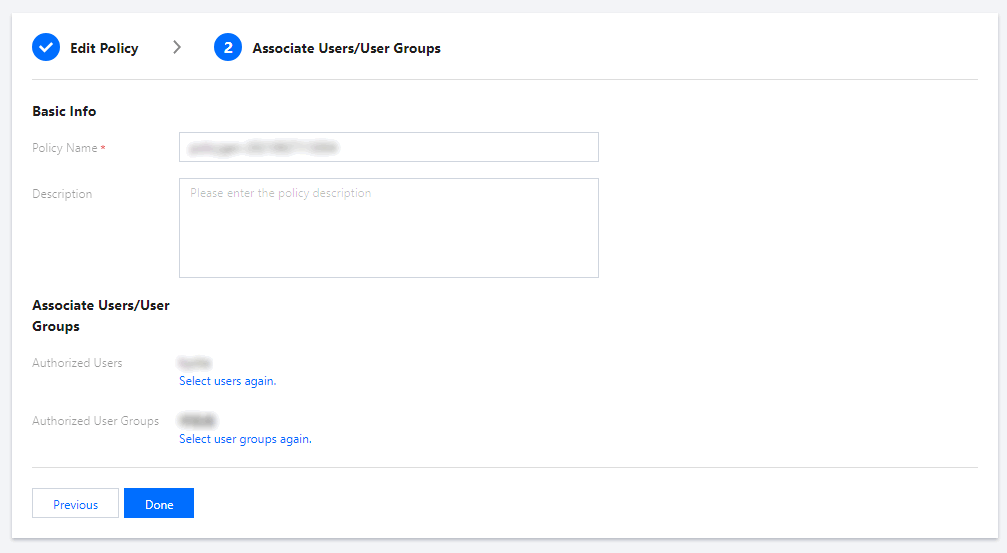Click the 'Select user groups again.' link
This screenshot has height=553, width=1007.
245,439
